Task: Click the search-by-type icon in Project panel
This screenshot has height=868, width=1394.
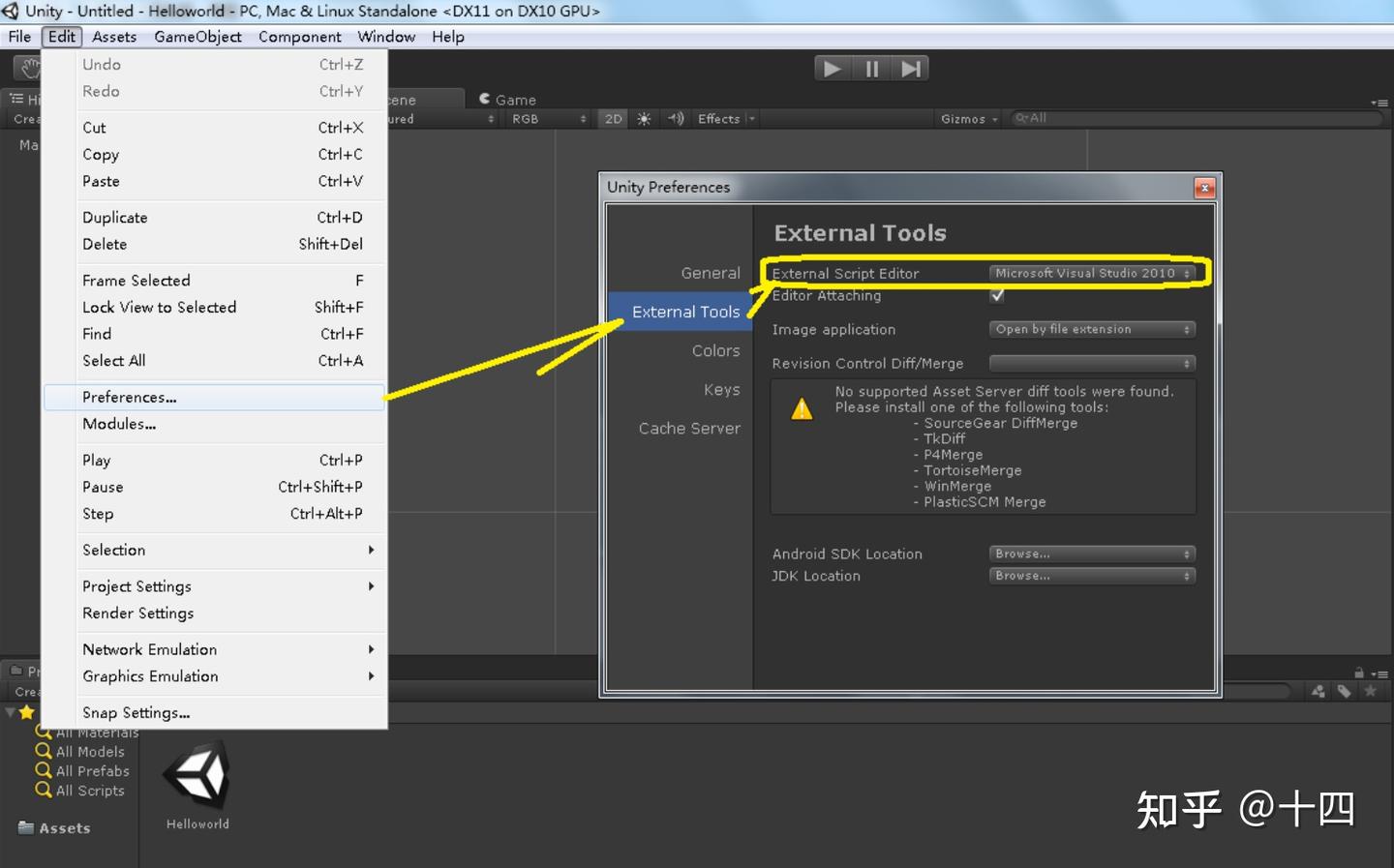Action: [x=1317, y=691]
